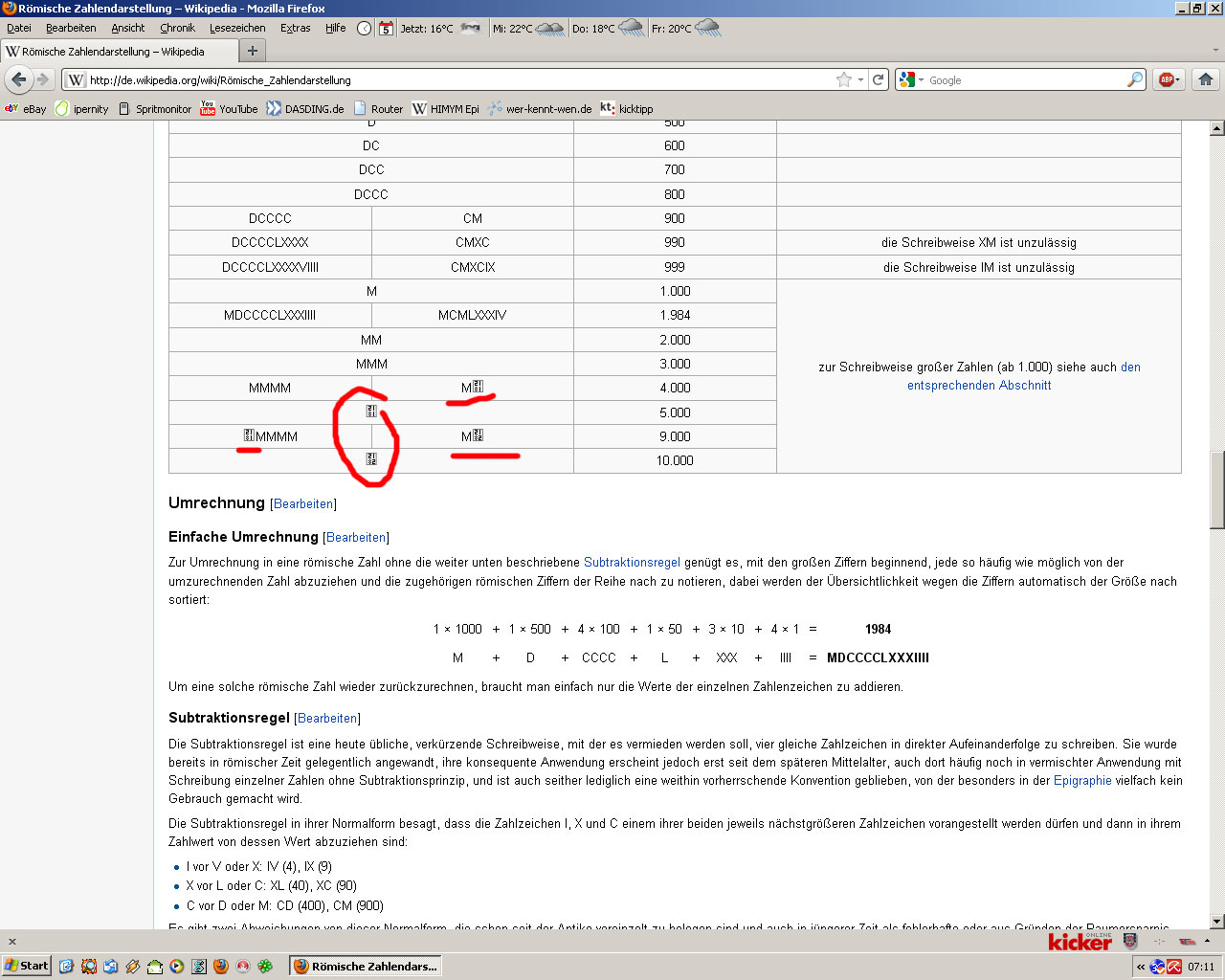The height and width of the screenshot is (980, 1225).
Task: Click the search magnifier in Google box
Action: (x=1135, y=79)
